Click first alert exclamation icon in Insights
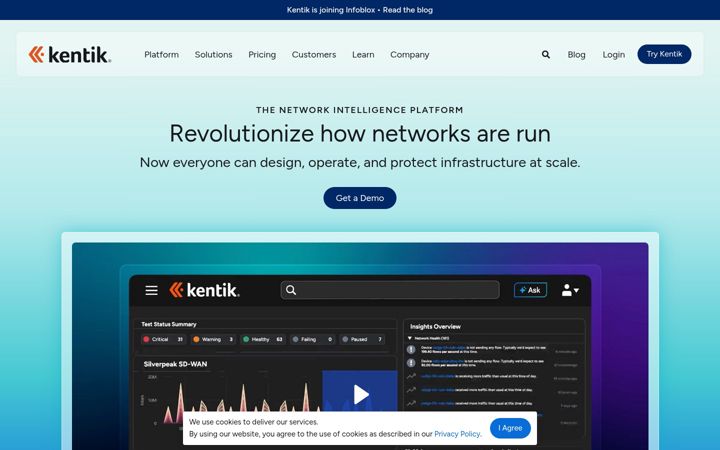The image size is (720, 450). [411, 349]
